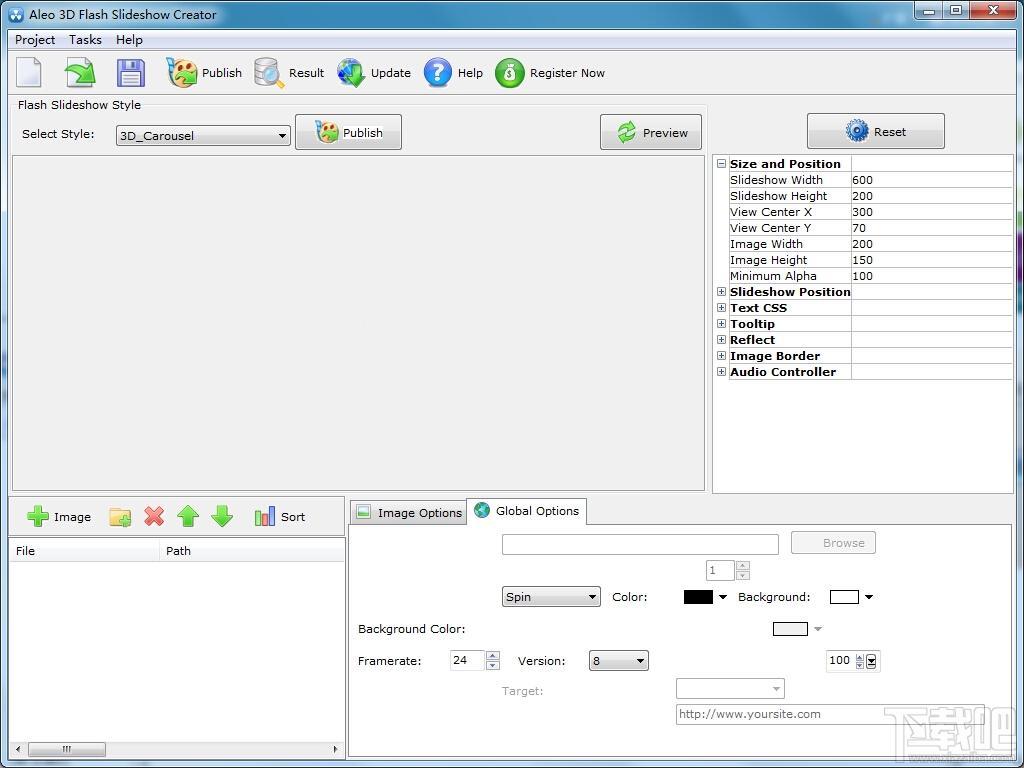Viewport: 1024px width, 768px height.
Task: Open the Spin effect dropdown
Action: pos(551,597)
